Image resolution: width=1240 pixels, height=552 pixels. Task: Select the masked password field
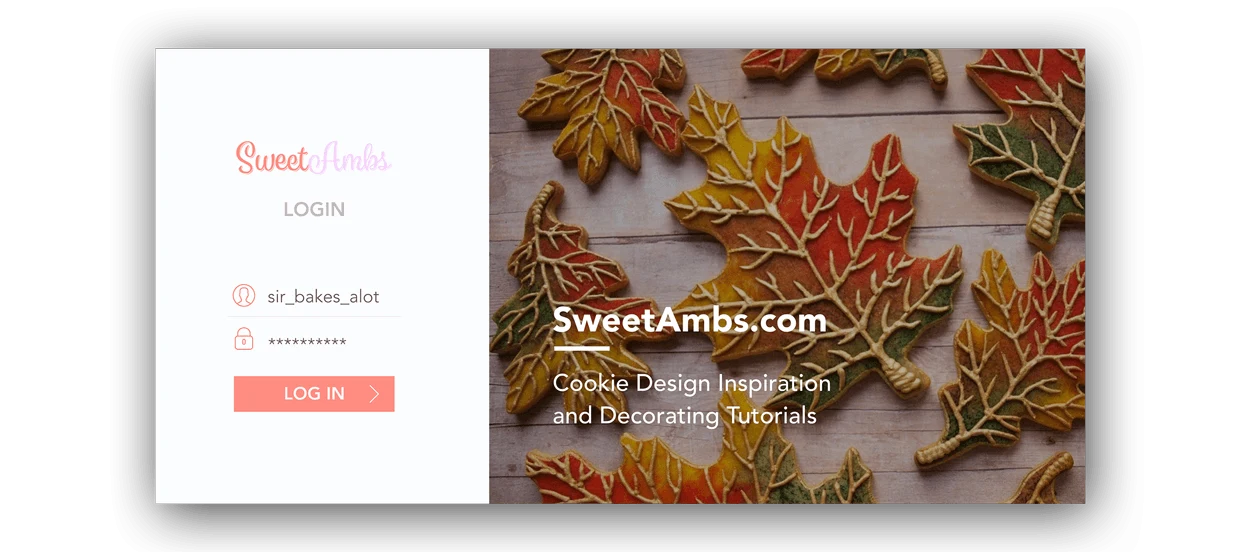(x=314, y=342)
